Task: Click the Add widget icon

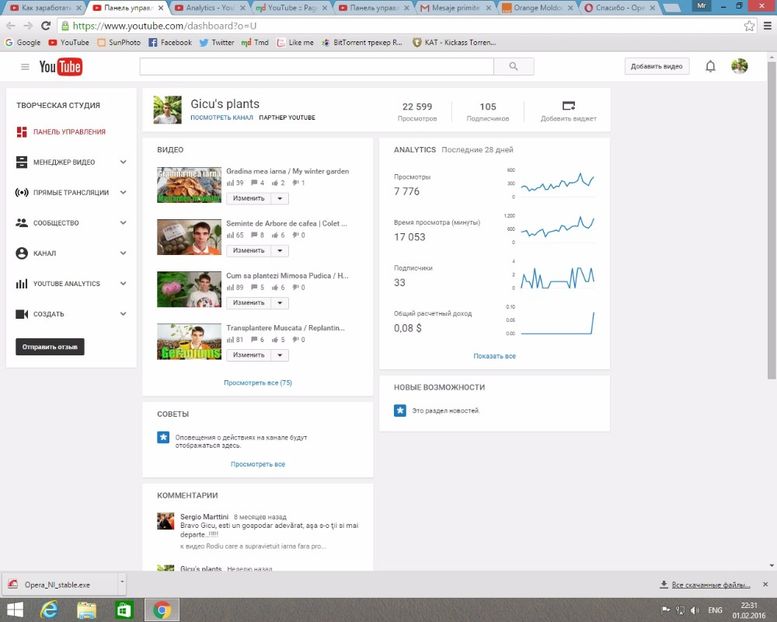Action: (568, 106)
